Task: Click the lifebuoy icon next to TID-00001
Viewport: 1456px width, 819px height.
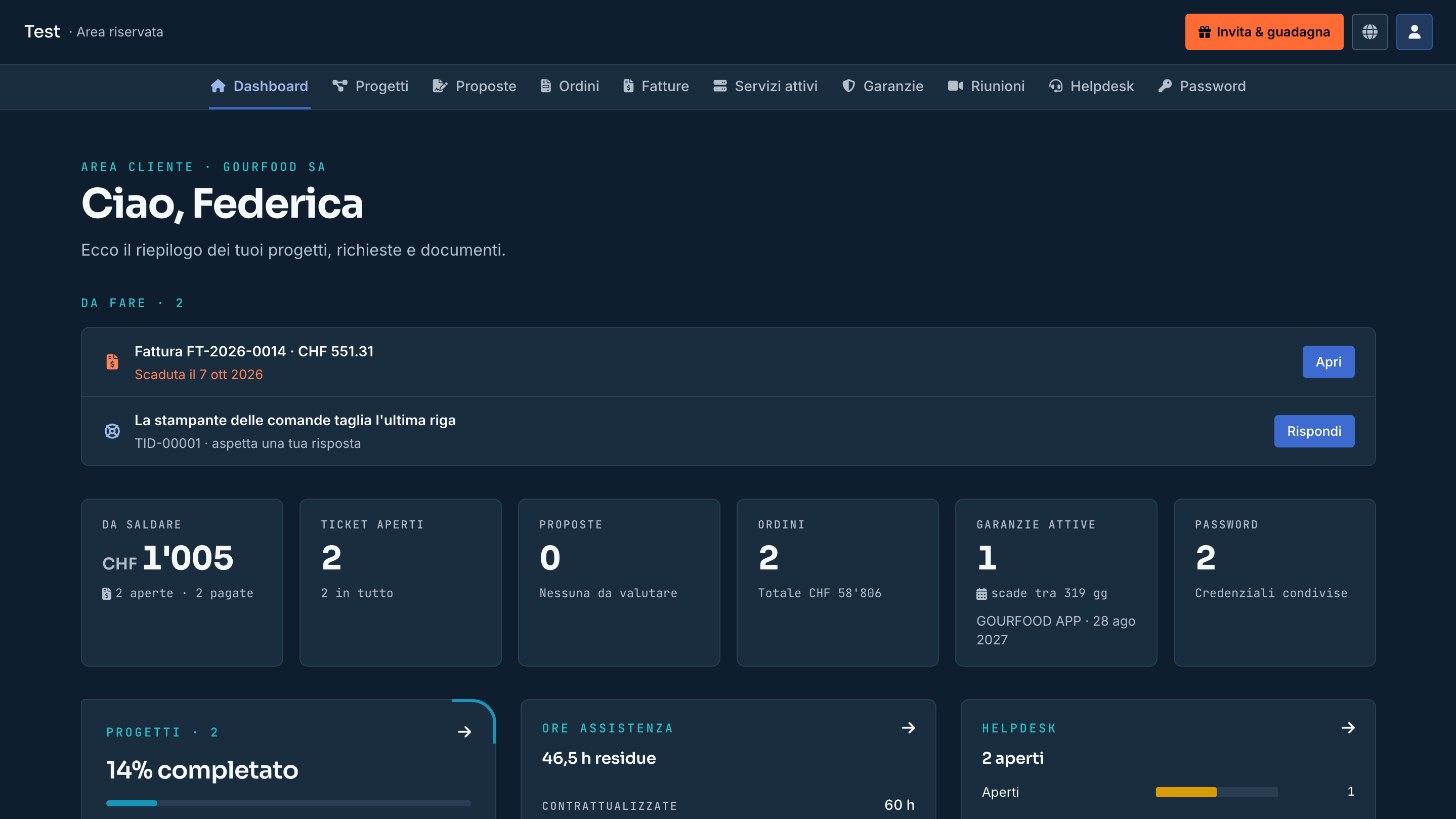Action: (x=113, y=431)
